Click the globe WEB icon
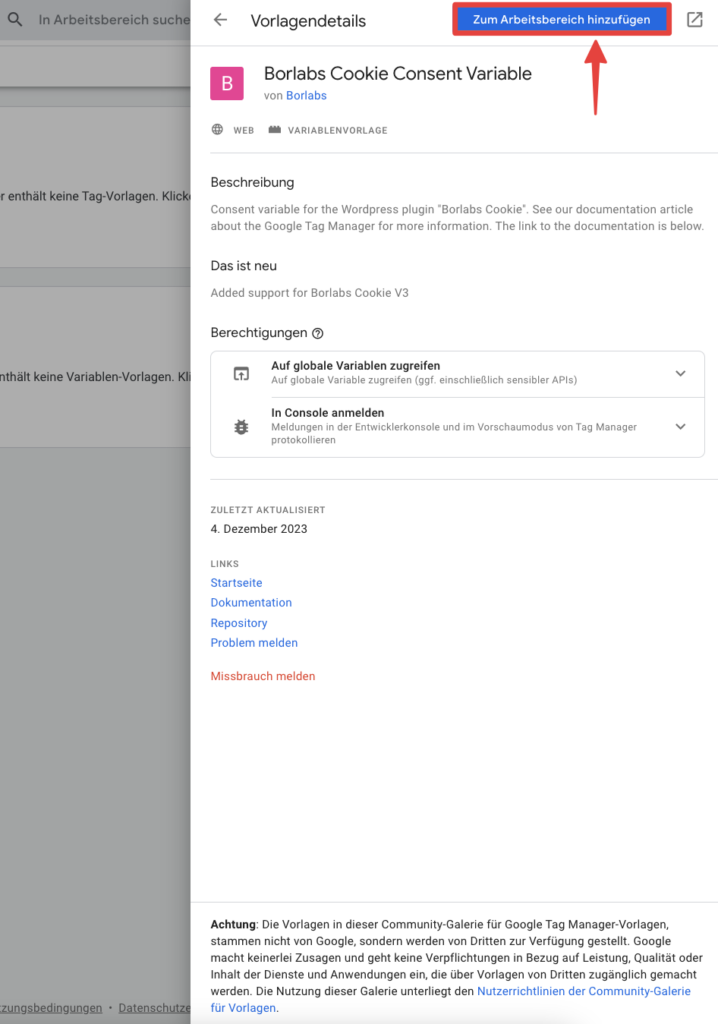This screenshot has width=718, height=1024. (x=217, y=129)
